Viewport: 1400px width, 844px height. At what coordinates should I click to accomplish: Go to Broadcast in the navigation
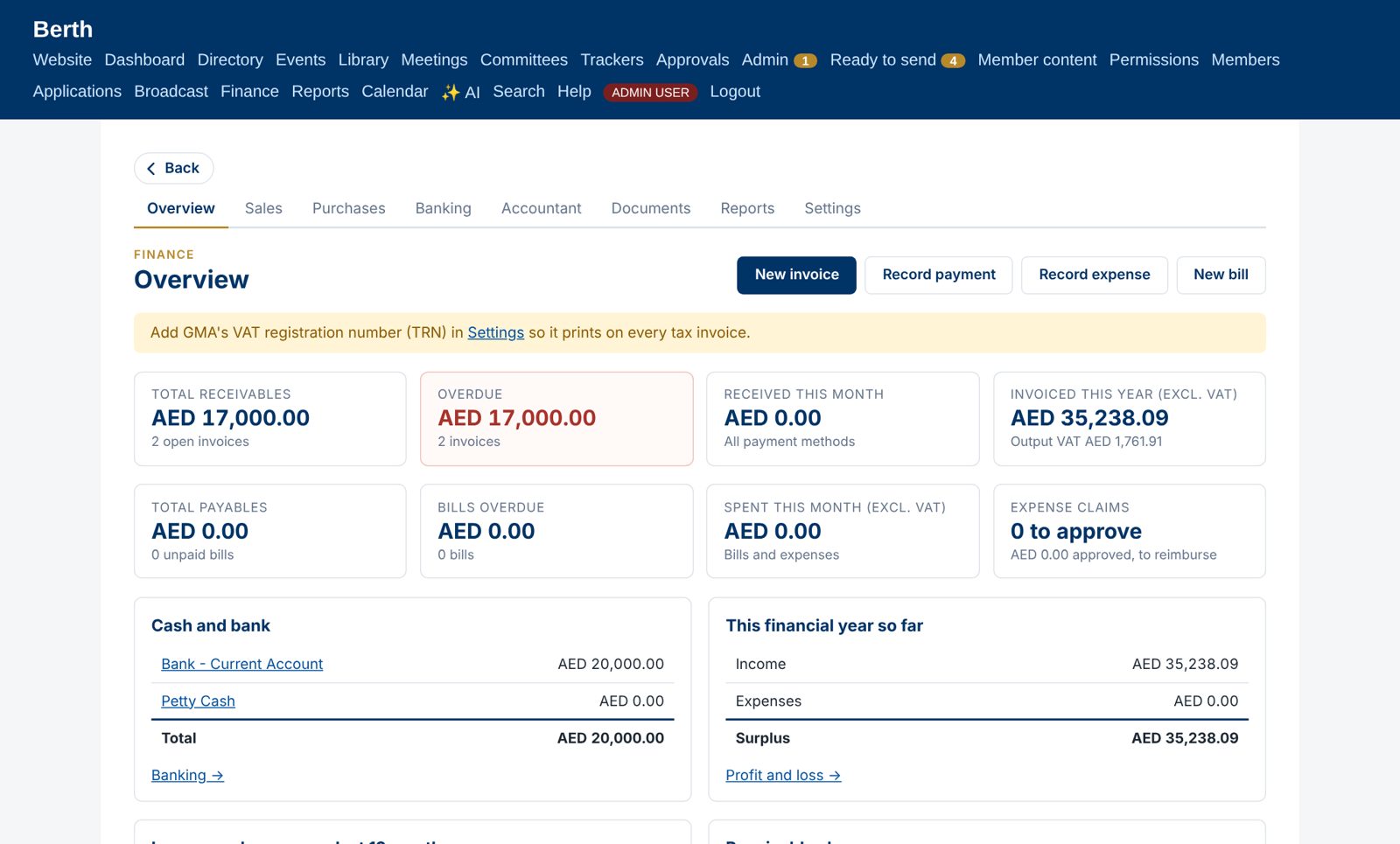pyautogui.click(x=171, y=91)
